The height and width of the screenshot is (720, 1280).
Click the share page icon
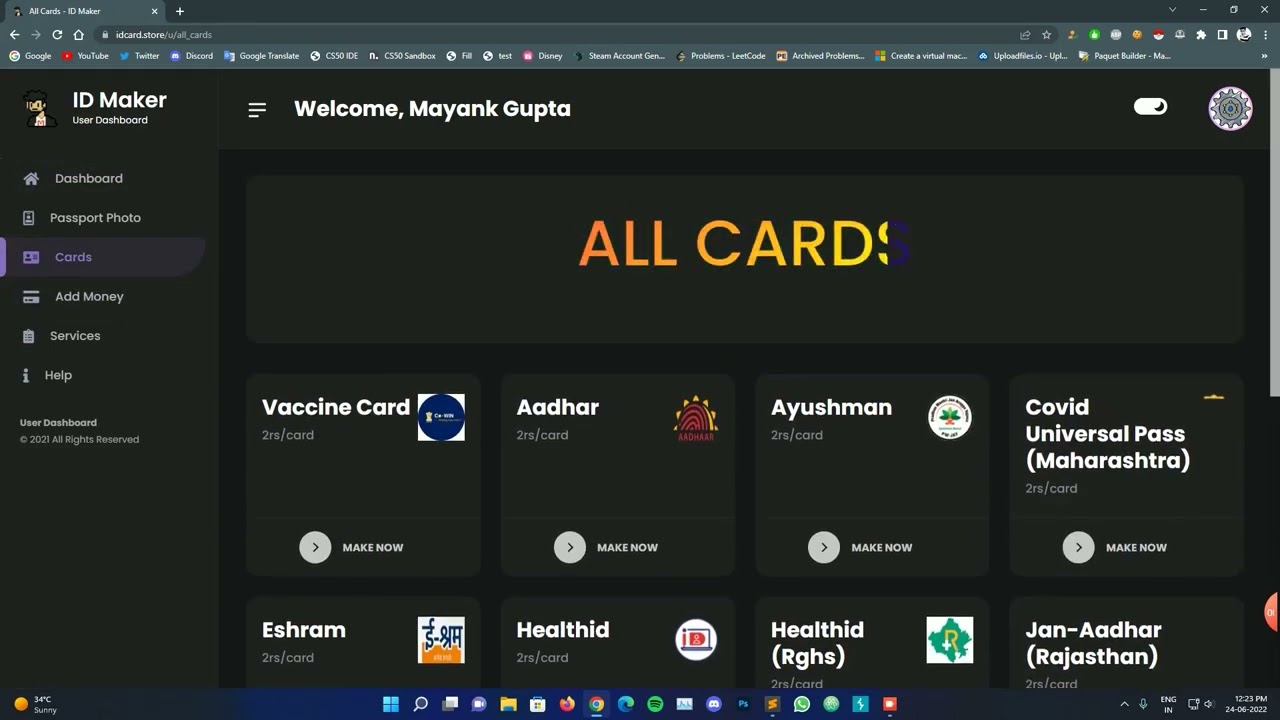pos(1025,34)
